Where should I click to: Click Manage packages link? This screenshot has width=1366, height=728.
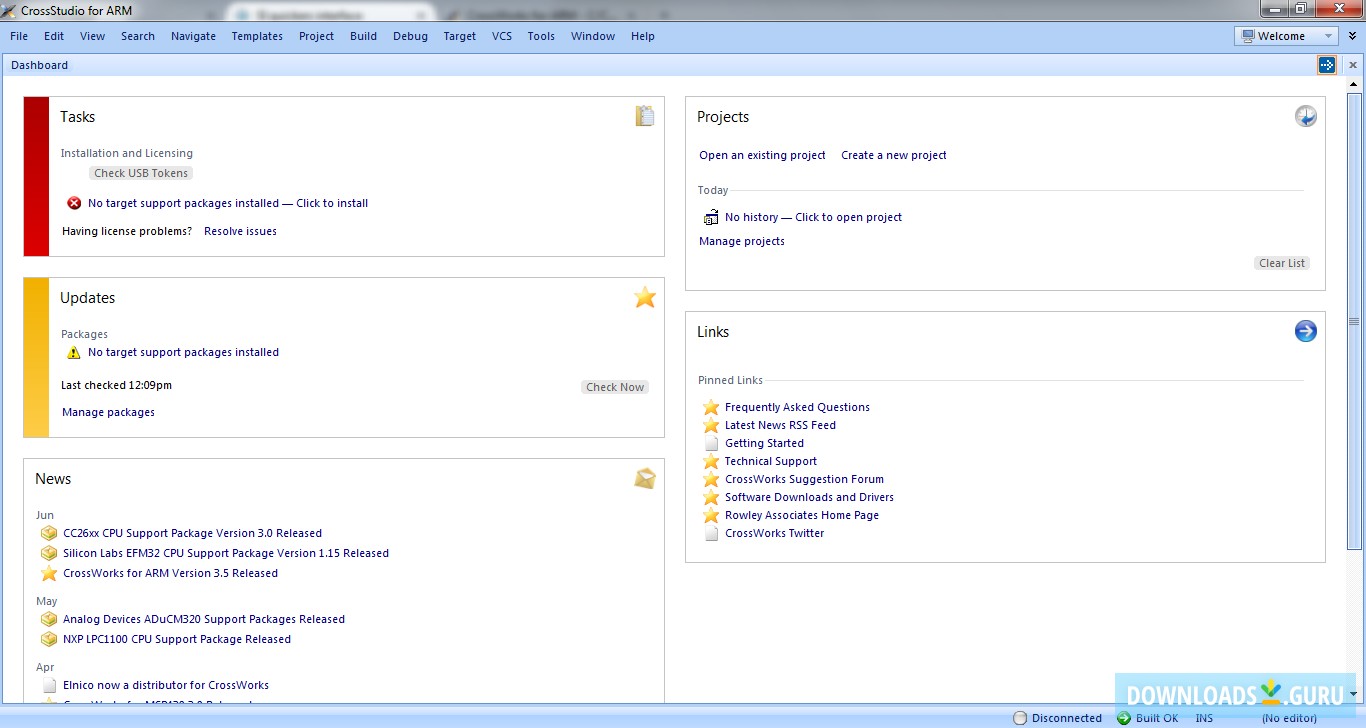108,412
